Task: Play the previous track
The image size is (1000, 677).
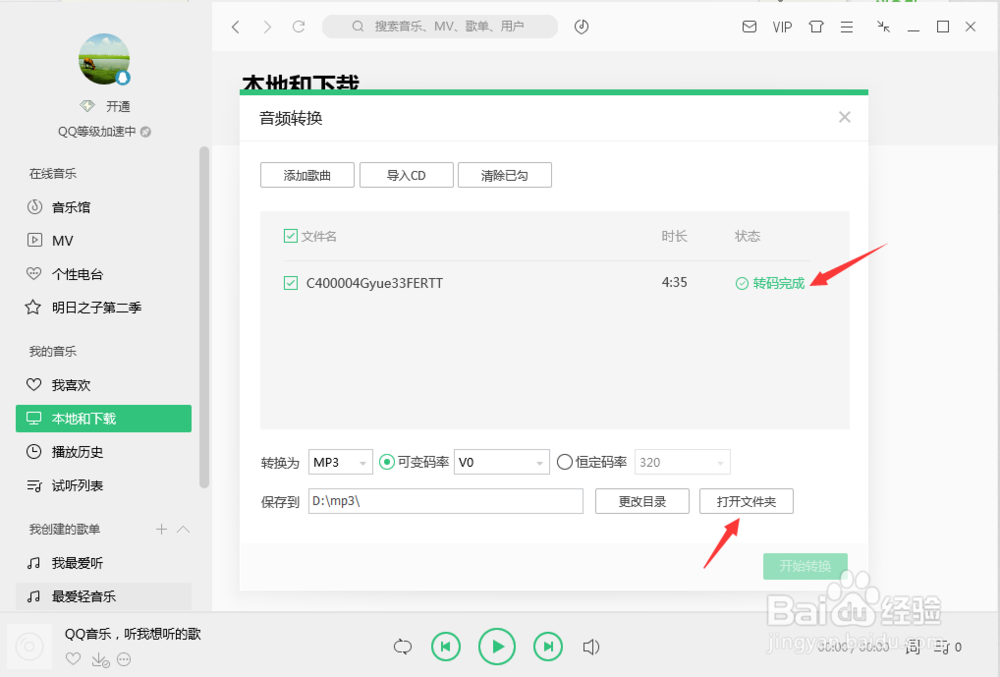Action: click(446, 647)
